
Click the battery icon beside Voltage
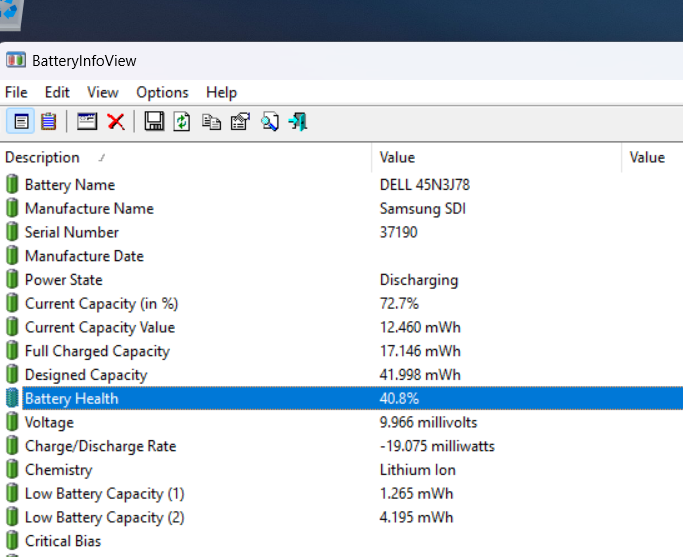(12, 422)
